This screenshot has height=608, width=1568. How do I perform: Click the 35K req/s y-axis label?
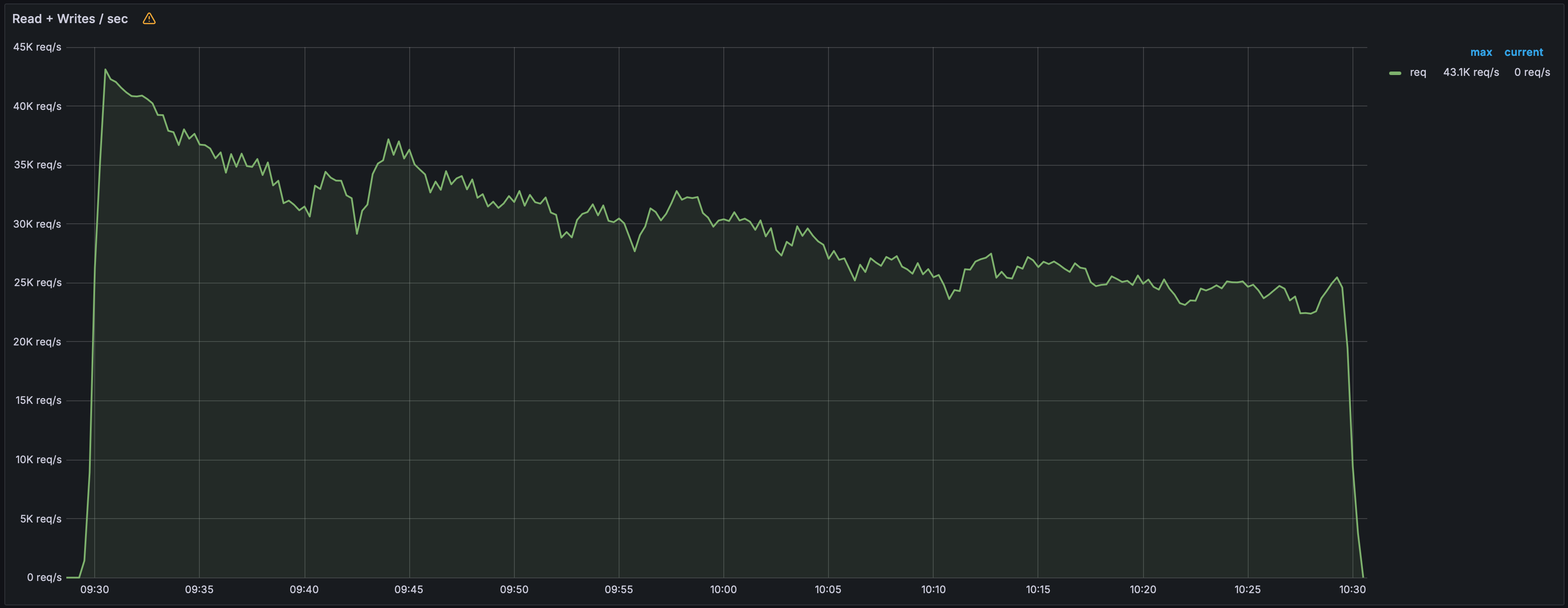click(38, 164)
